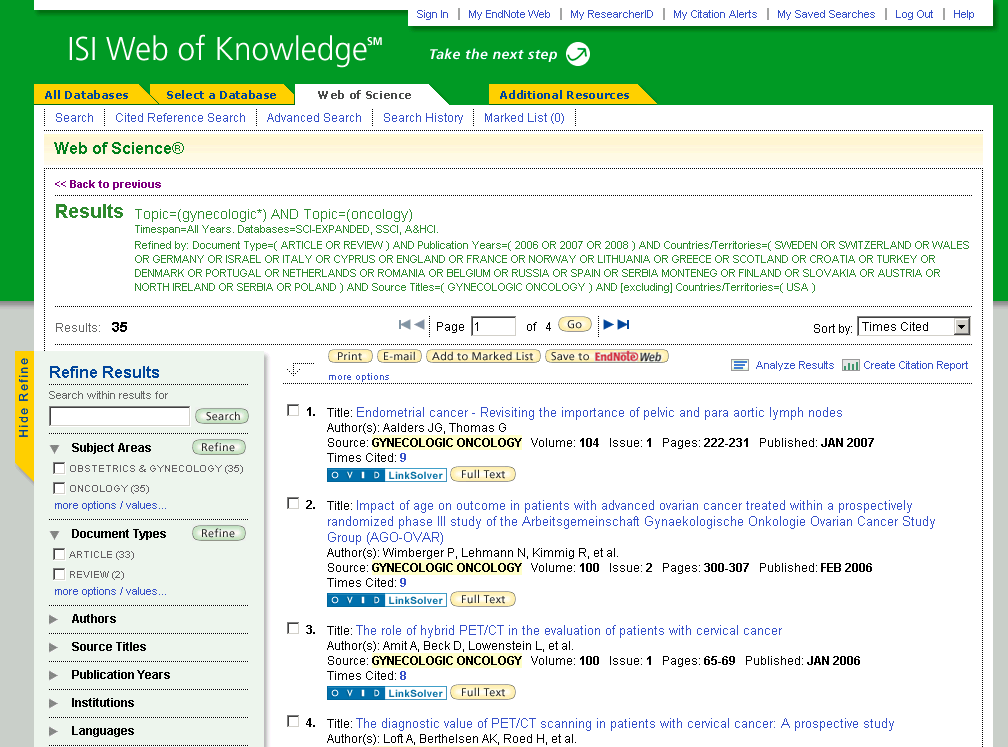The height and width of the screenshot is (747, 1008).
Task: Open Full Text for the Endometrial cancer result
Action: (x=483, y=474)
